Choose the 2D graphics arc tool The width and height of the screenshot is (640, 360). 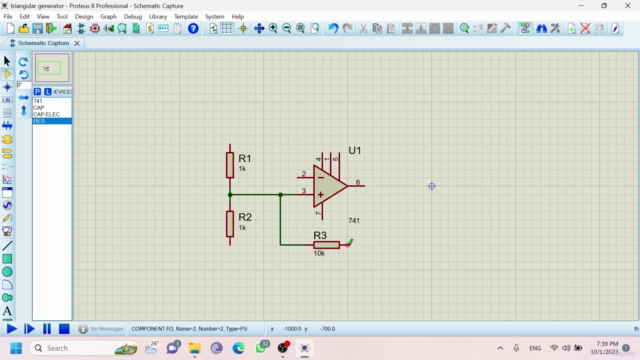(x=7, y=285)
